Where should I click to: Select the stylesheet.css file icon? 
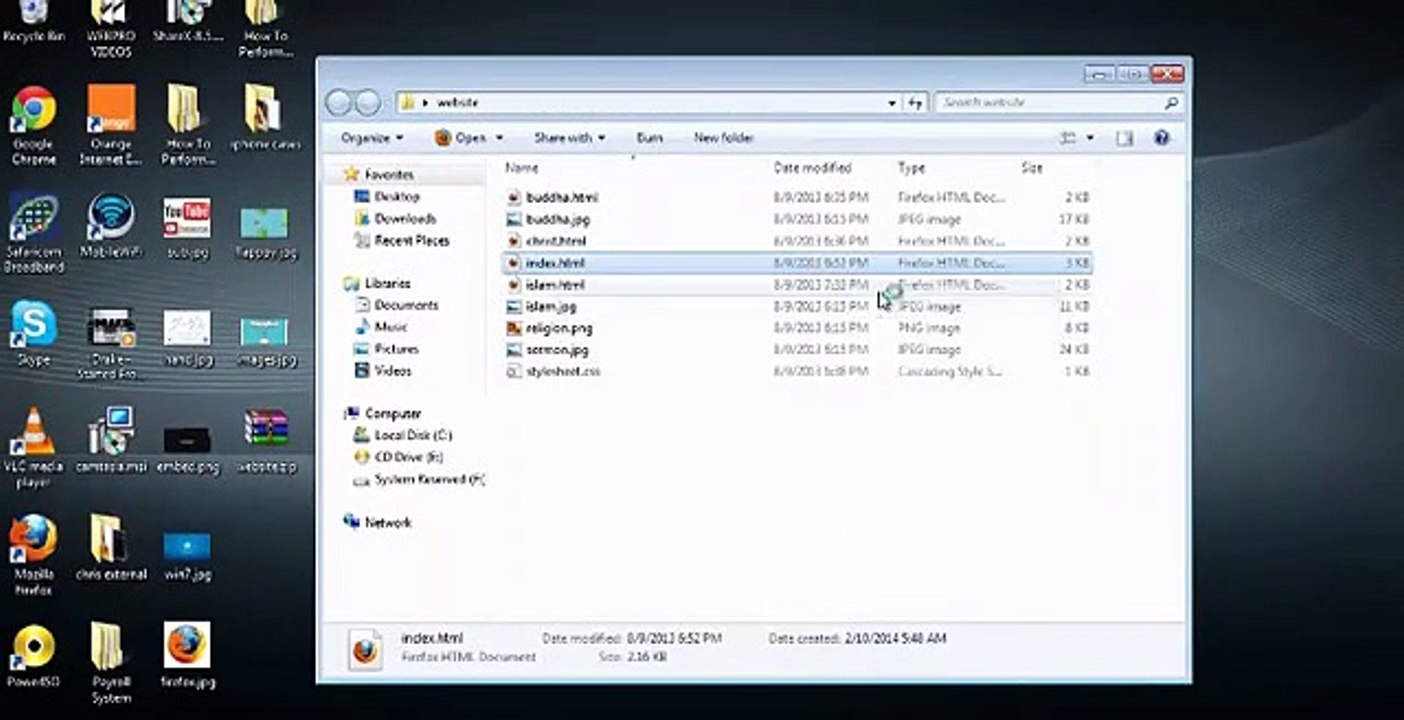514,372
